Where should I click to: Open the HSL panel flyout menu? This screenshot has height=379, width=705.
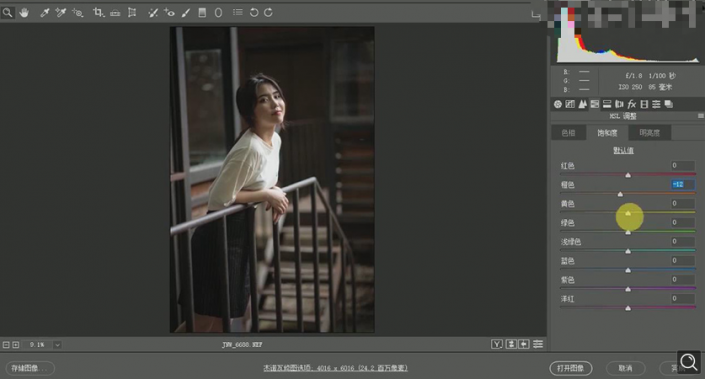[x=701, y=116]
